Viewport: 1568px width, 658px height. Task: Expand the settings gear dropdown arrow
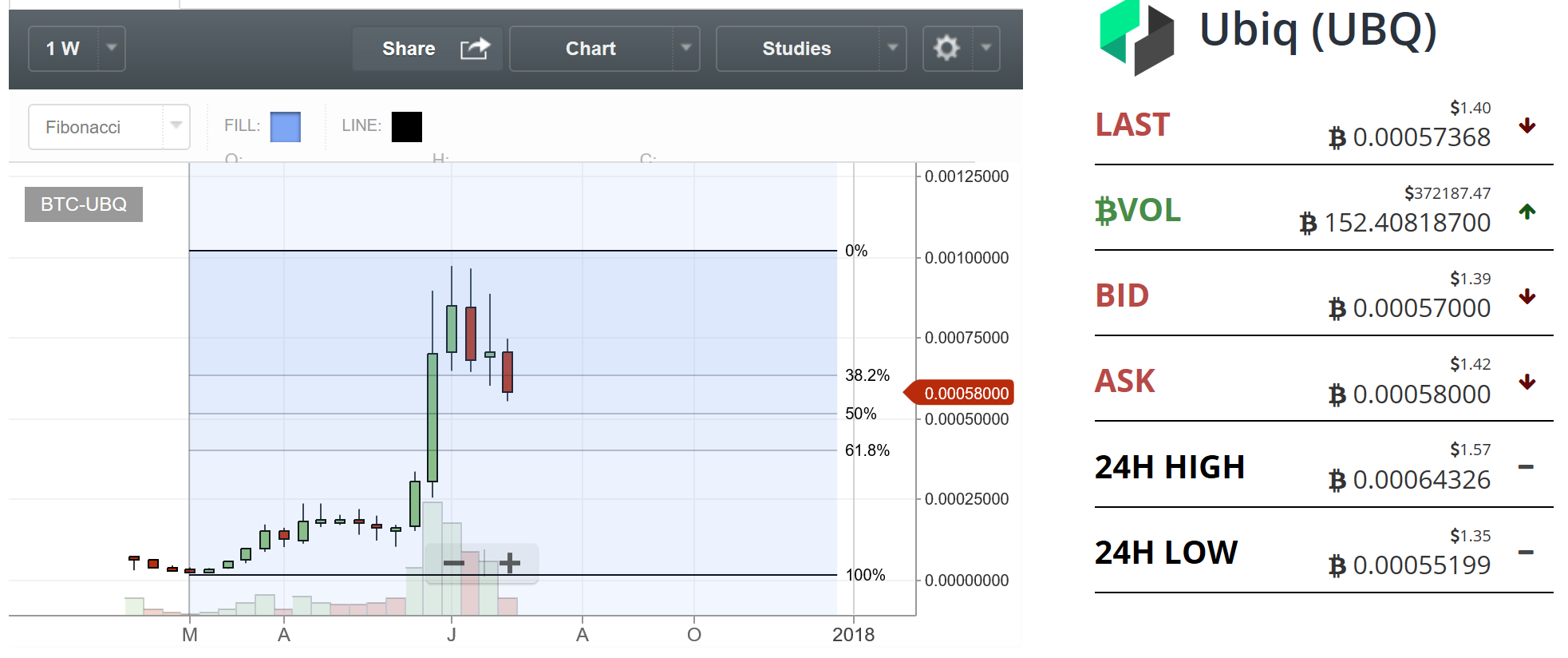(x=986, y=48)
